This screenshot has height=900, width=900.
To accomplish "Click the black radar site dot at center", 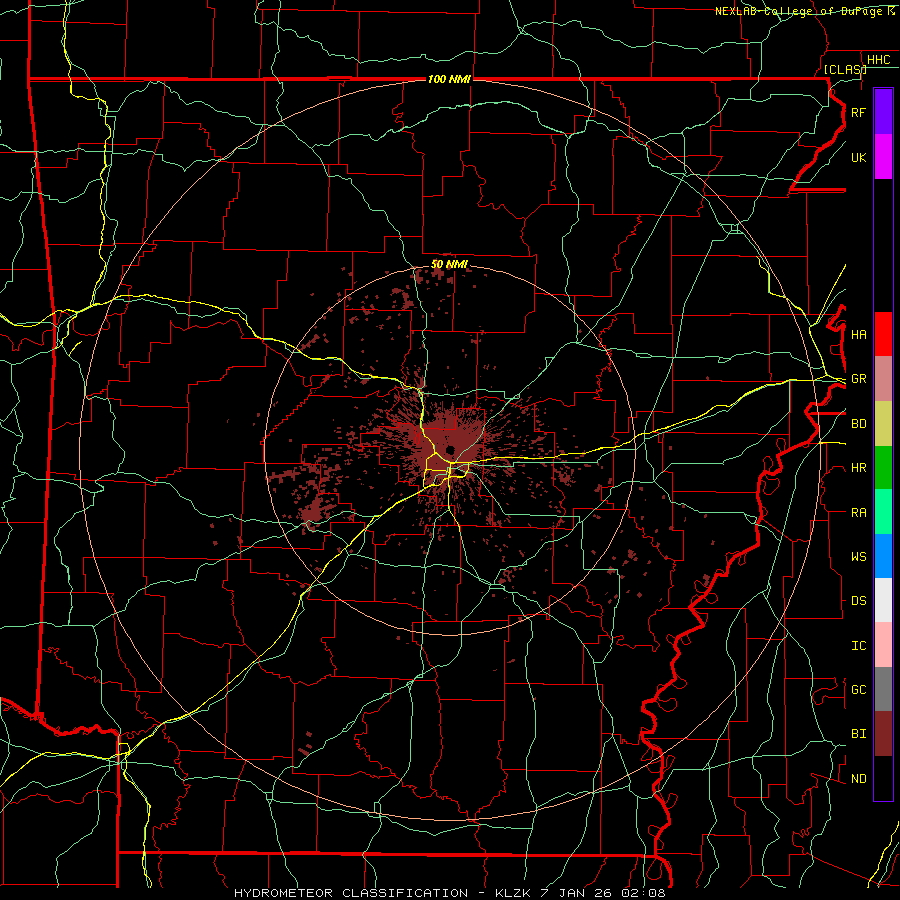I will click(451, 449).
